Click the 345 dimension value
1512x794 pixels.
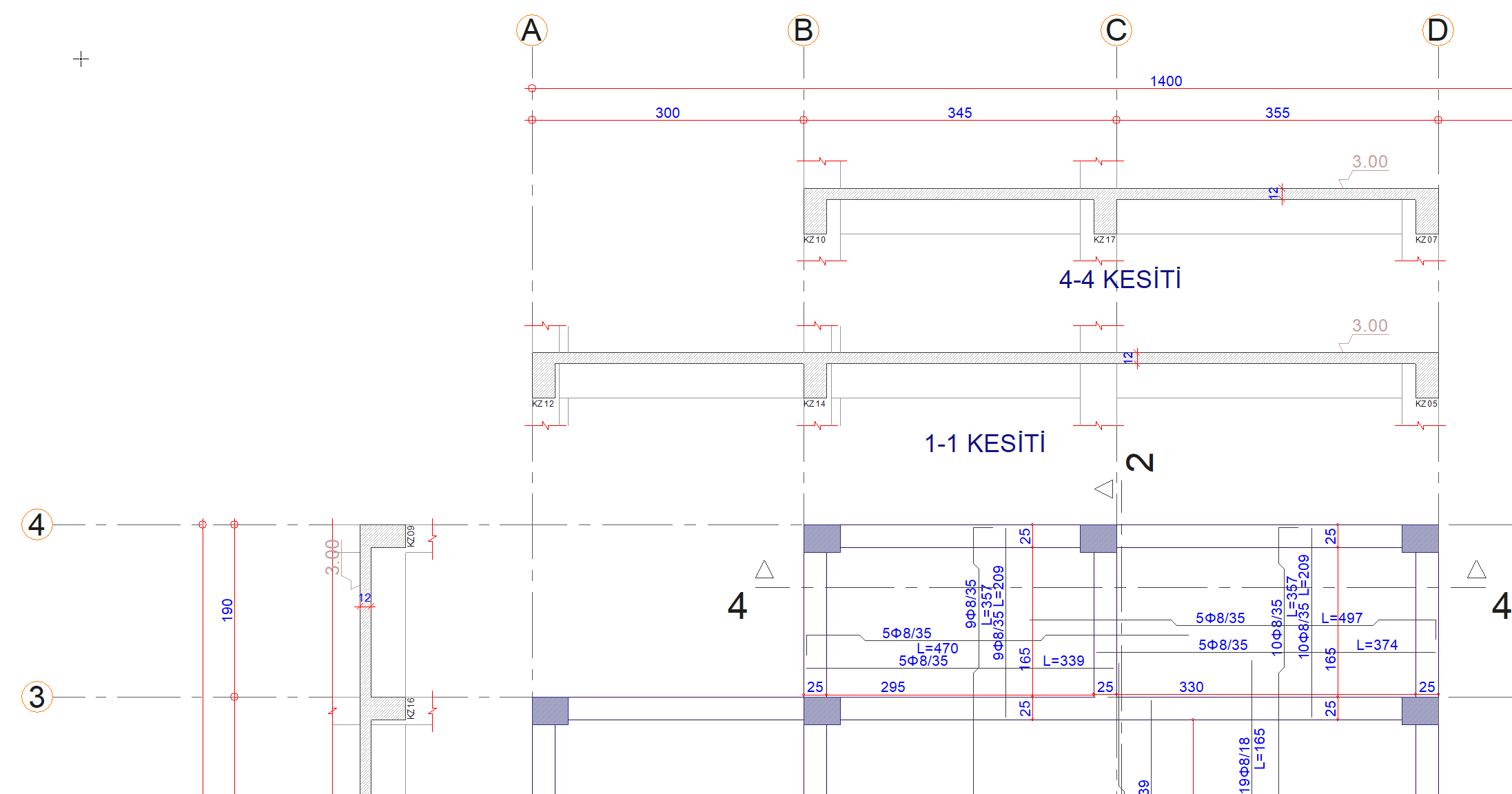959,113
